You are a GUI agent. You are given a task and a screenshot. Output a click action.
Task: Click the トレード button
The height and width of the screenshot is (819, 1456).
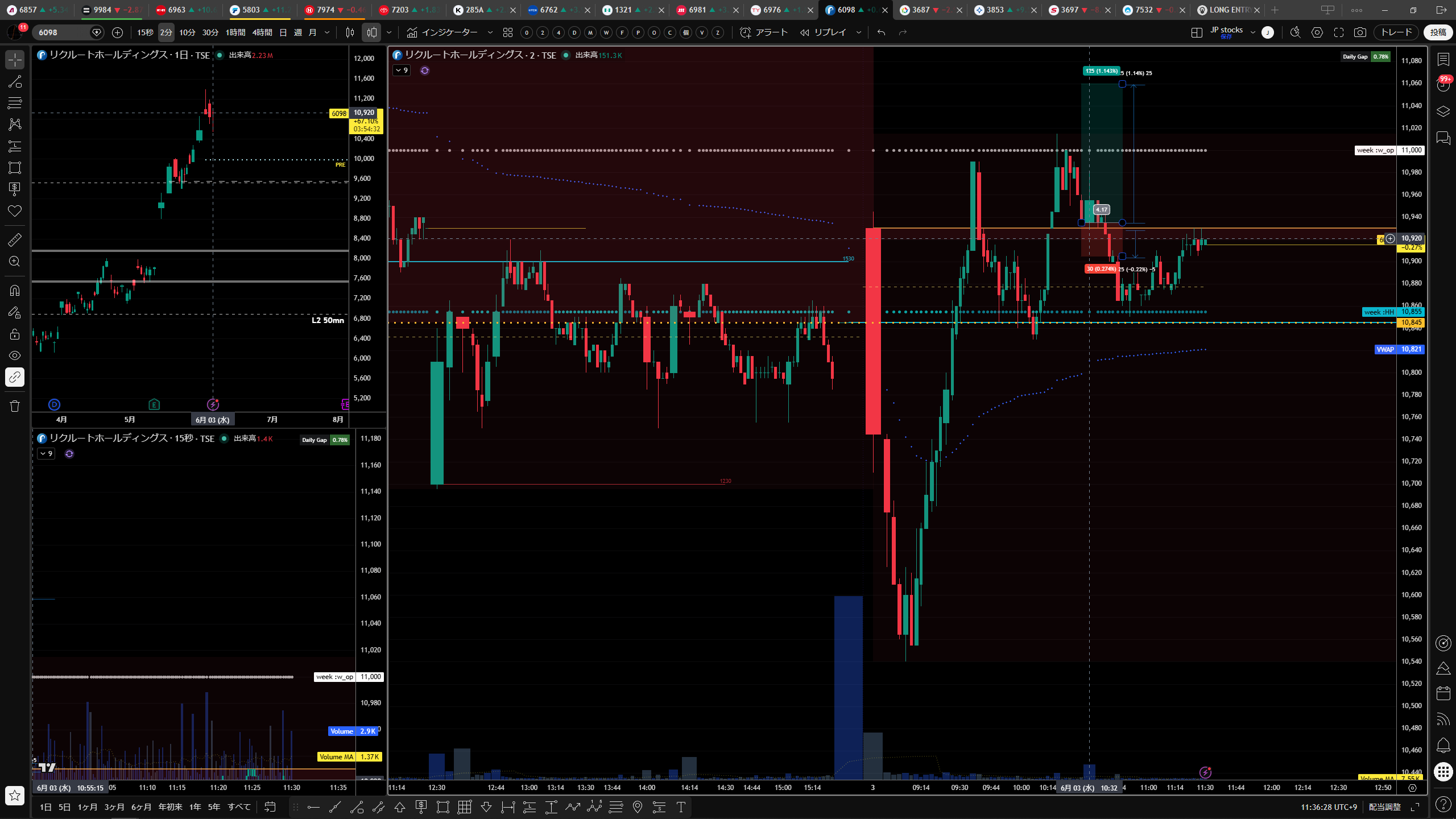[1396, 32]
